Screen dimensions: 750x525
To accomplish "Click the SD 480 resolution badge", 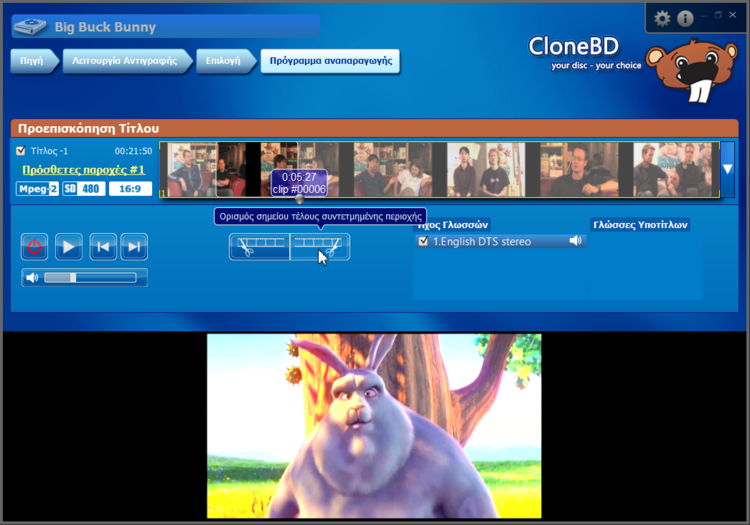I will pyautogui.click(x=83, y=189).
